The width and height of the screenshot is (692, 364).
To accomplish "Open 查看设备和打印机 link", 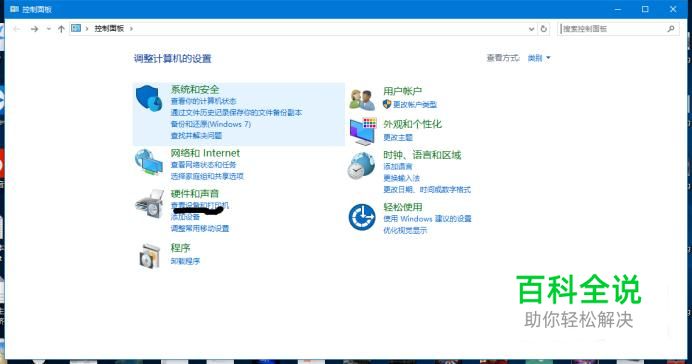I will (200, 206).
